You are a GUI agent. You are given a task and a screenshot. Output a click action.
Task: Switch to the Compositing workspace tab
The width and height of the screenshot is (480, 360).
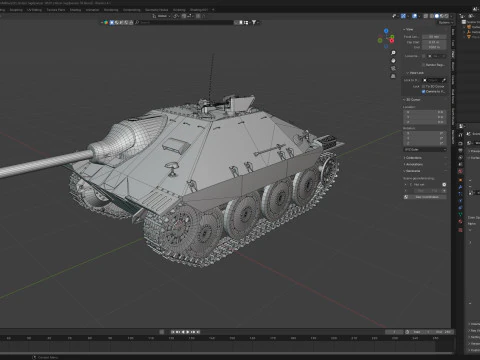132,10
